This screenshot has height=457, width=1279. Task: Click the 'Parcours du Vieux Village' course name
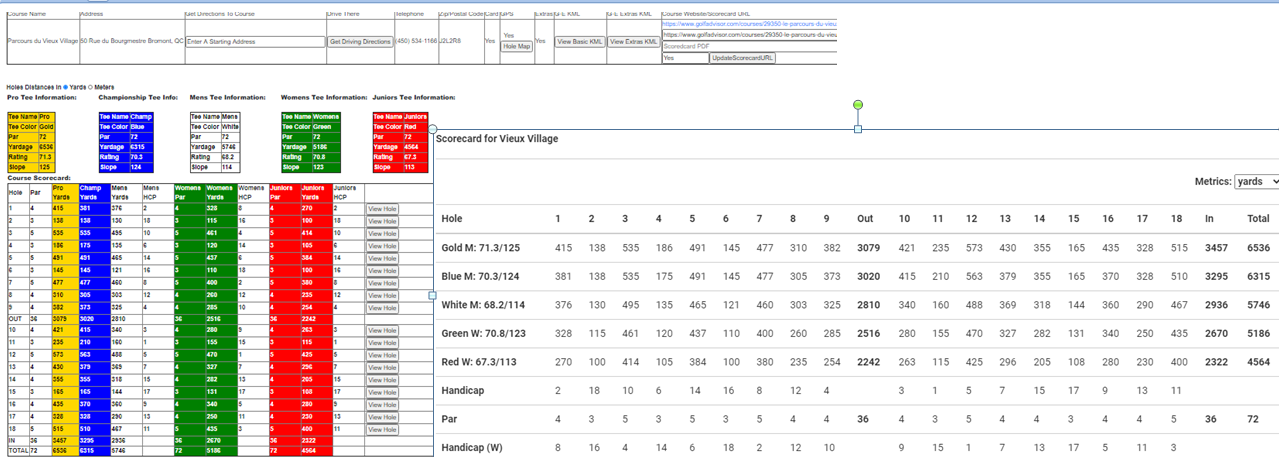click(x=42, y=42)
